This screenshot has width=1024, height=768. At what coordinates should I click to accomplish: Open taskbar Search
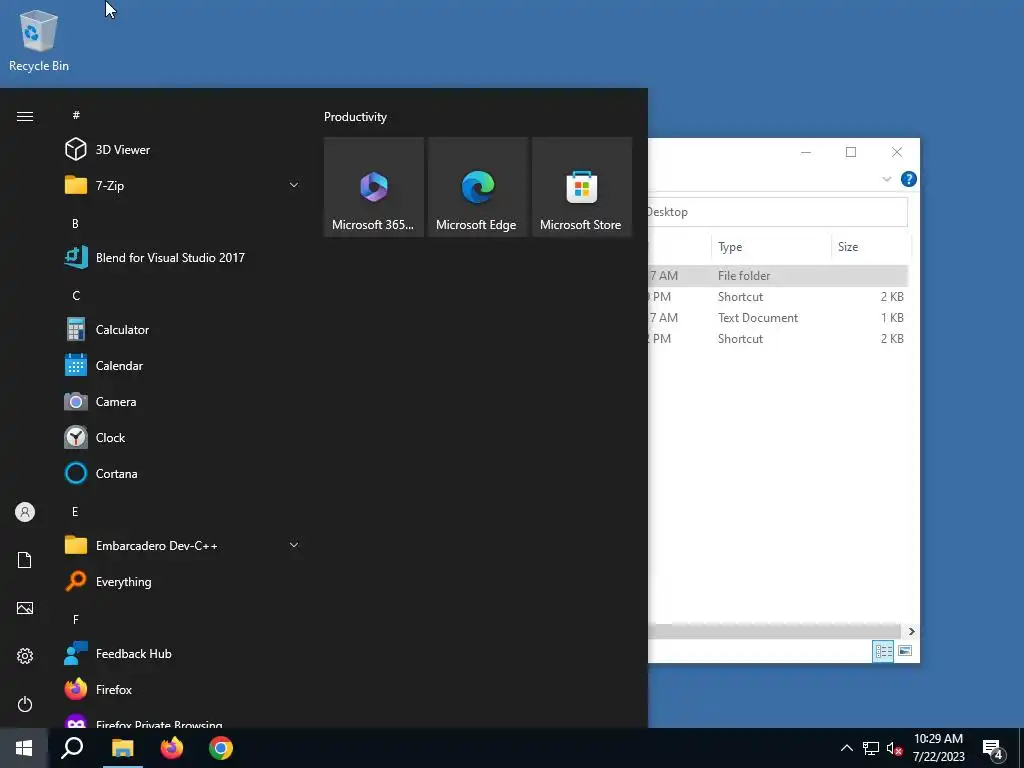72,748
